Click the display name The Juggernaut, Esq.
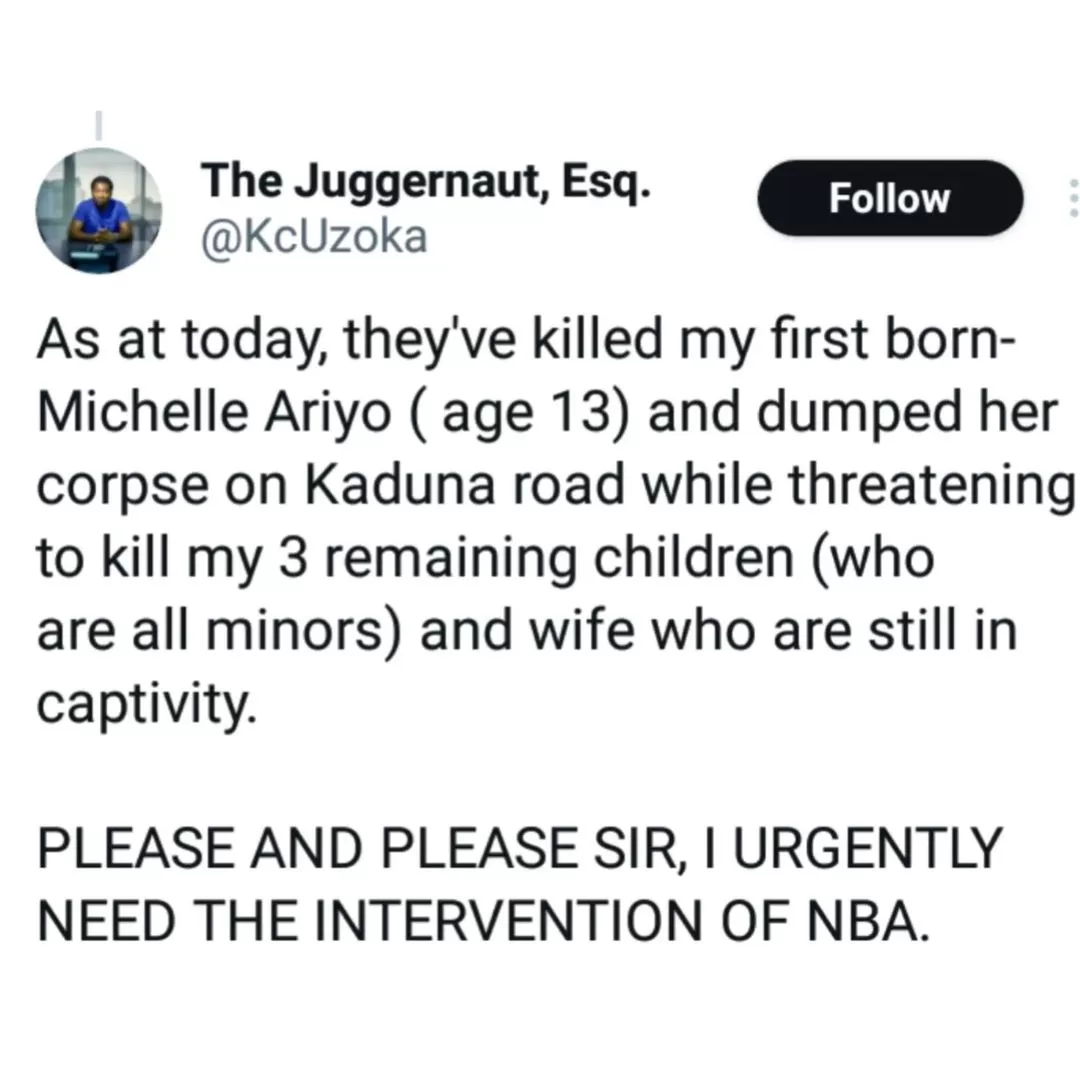 (x=427, y=183)
